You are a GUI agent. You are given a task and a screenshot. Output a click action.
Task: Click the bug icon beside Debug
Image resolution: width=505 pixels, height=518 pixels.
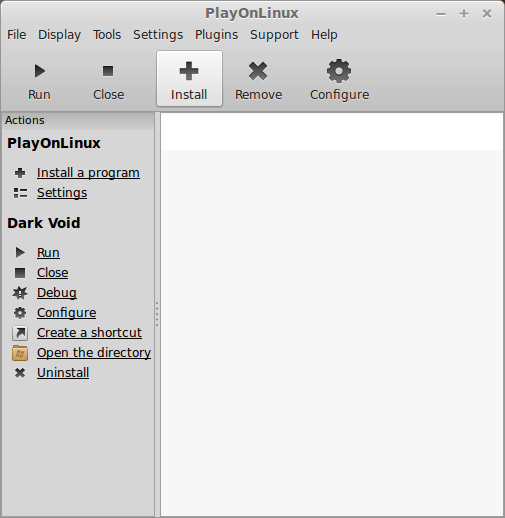(20, 293)
